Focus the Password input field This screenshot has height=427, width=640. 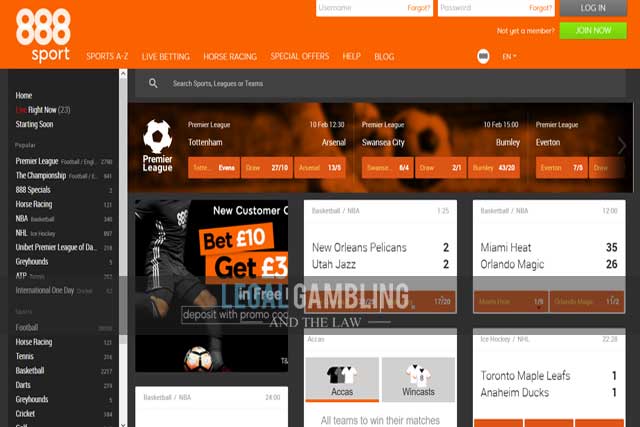(x=496, y=8)
